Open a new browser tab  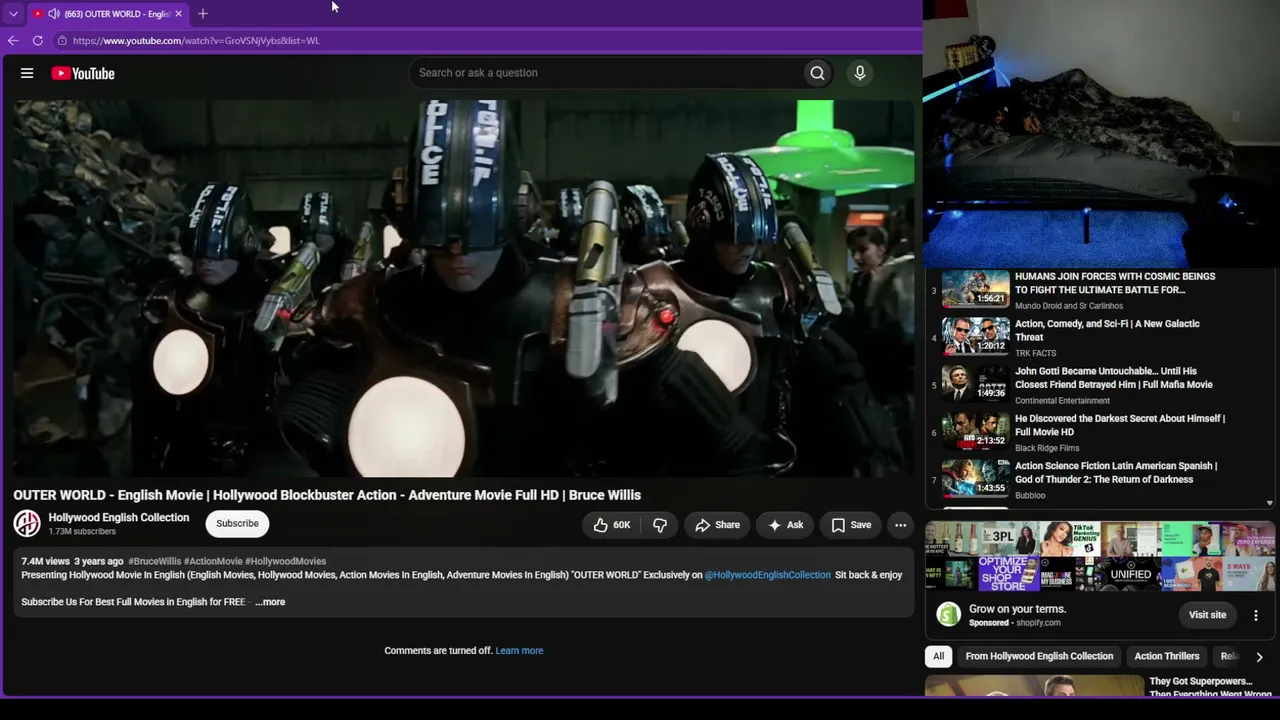(203, 14)
